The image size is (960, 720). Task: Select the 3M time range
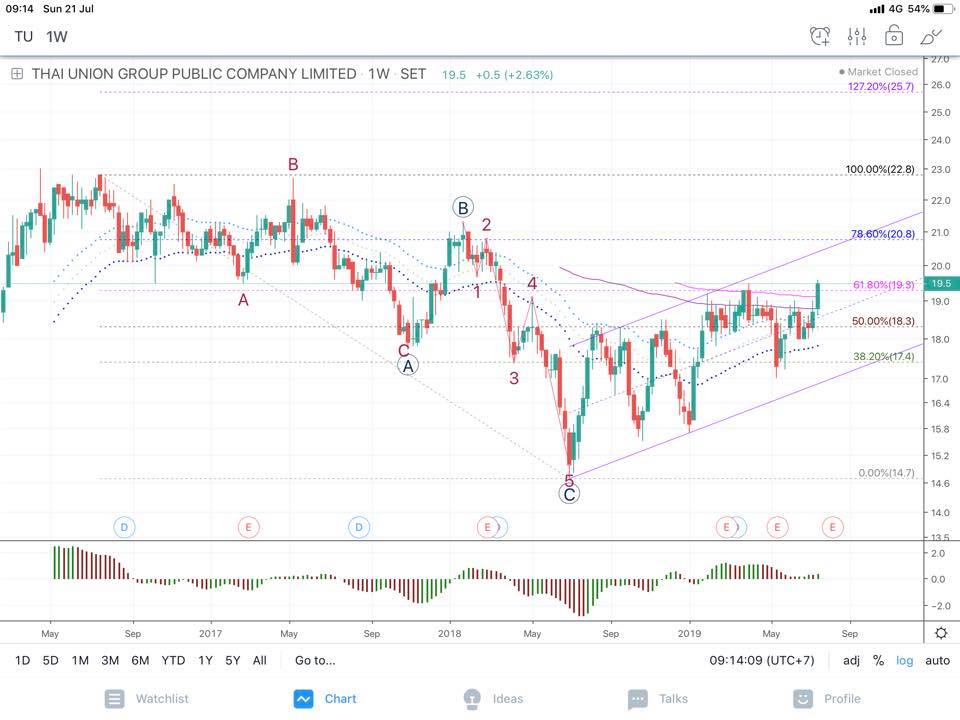(x=110, y=660)
